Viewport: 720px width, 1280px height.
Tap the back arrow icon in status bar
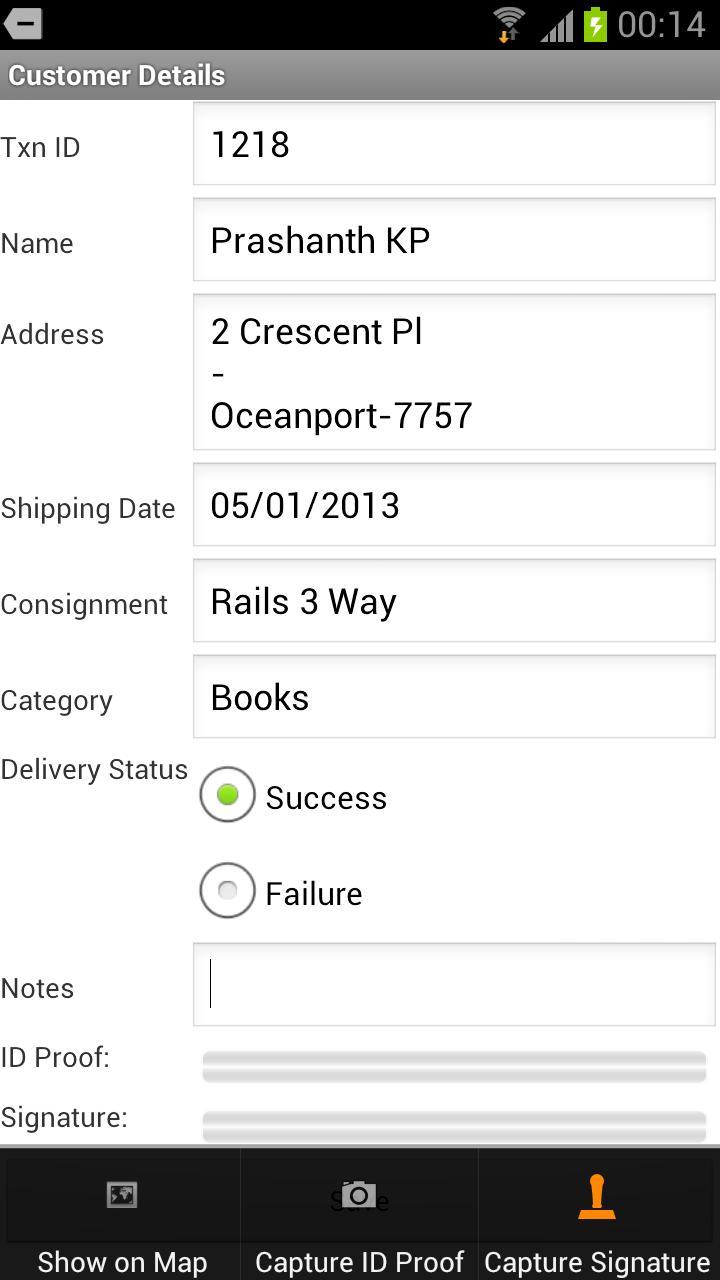(x=23, y=24)
